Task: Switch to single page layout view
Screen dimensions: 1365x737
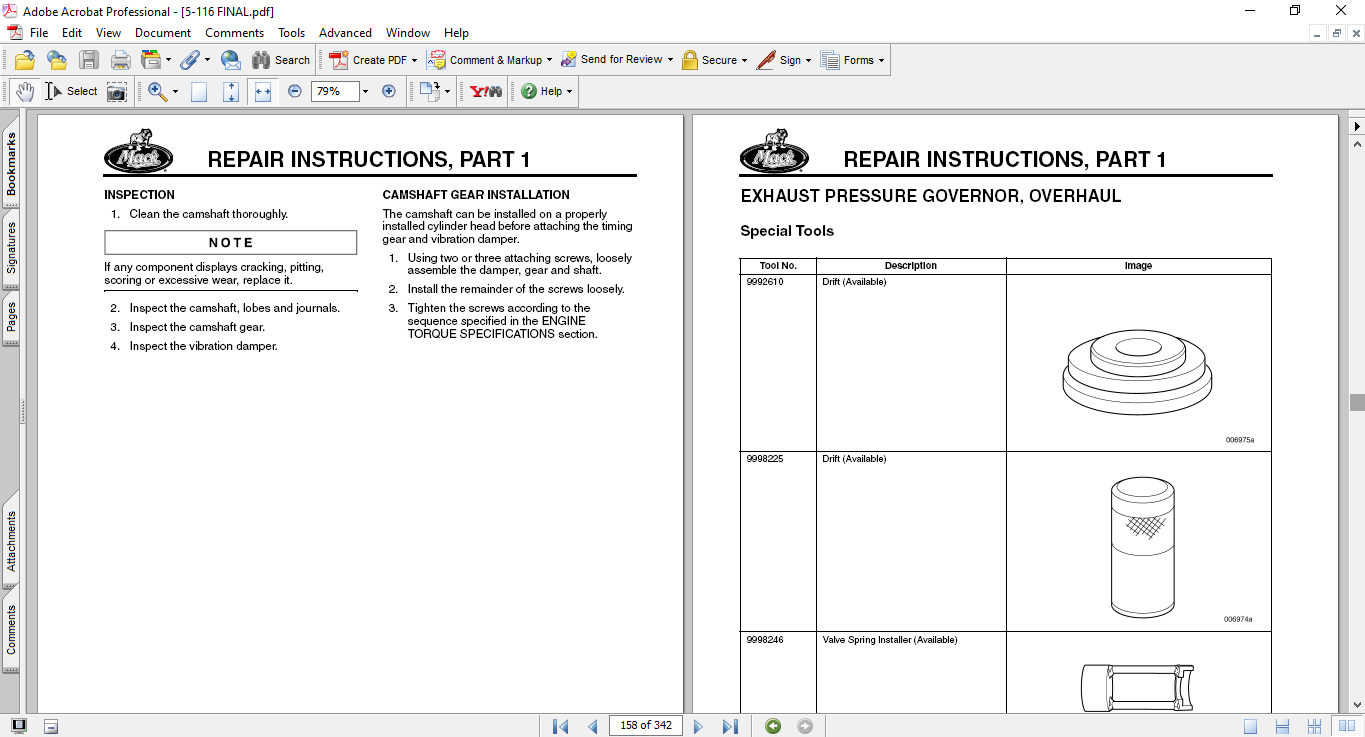Action: pyautogui.click(x=1251, y=726)
